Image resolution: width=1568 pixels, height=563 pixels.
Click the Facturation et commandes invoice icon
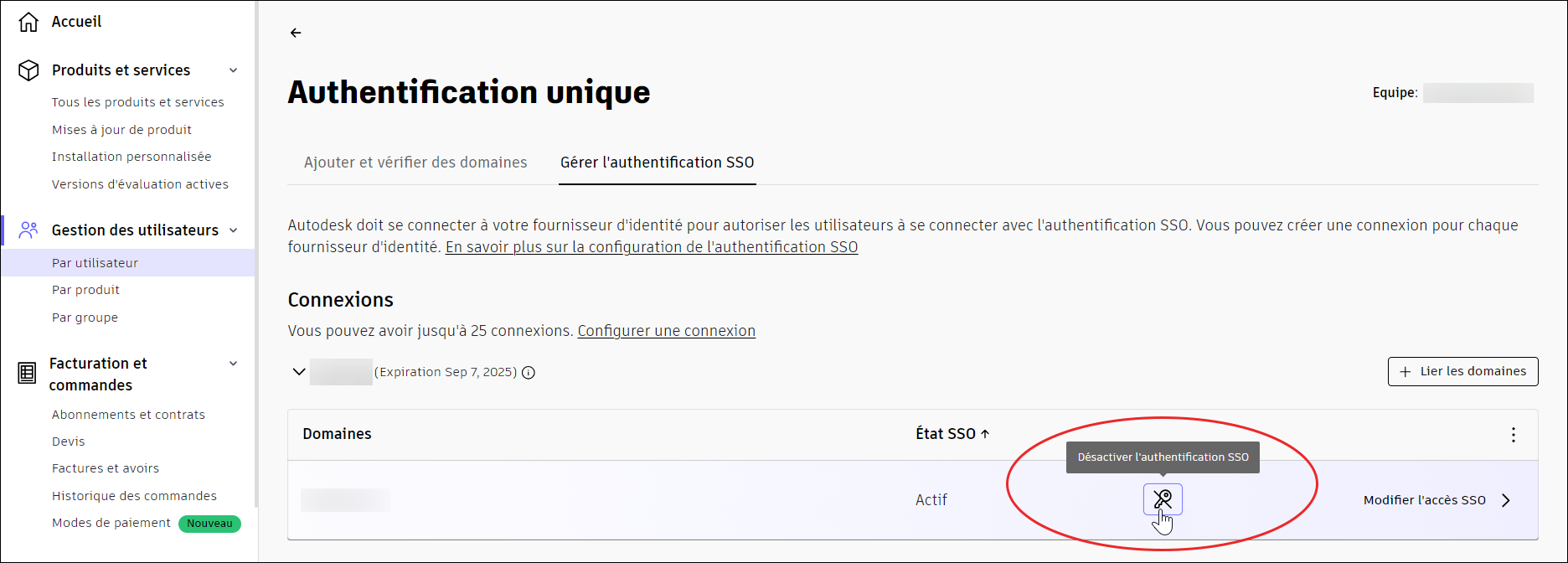27,374
